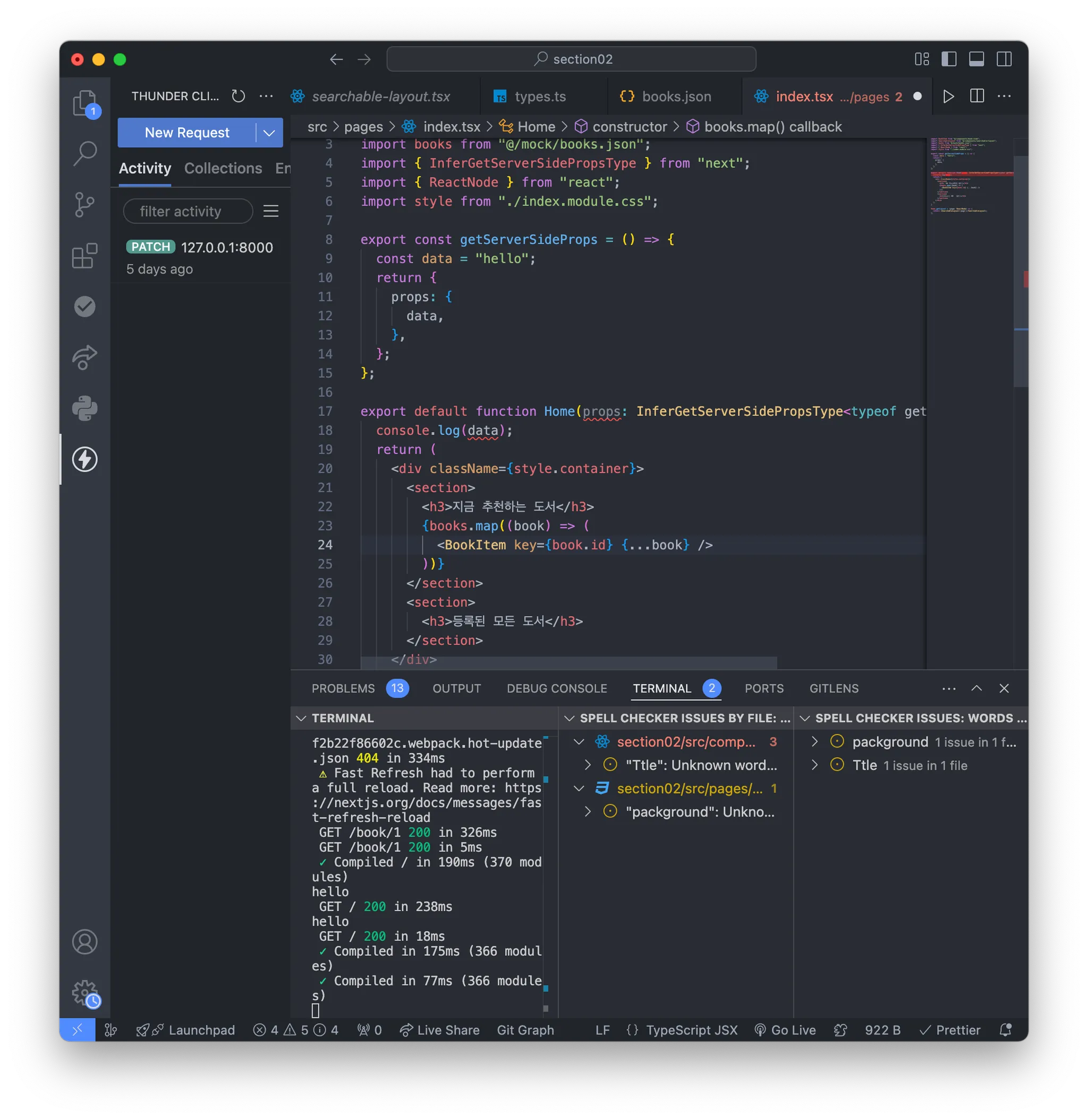Open the Source Control view
This screenshot has height=1120, width=1088.
(84, 204)
